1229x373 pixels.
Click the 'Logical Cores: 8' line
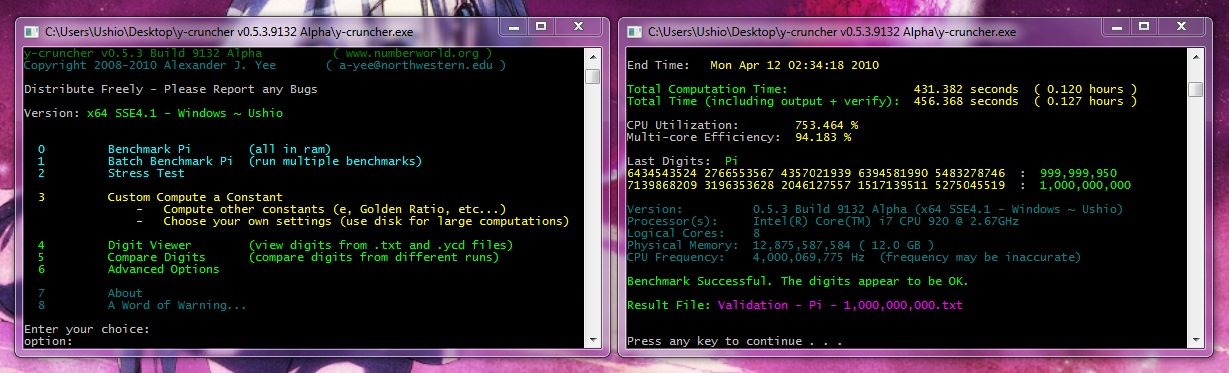pos(693,233)
